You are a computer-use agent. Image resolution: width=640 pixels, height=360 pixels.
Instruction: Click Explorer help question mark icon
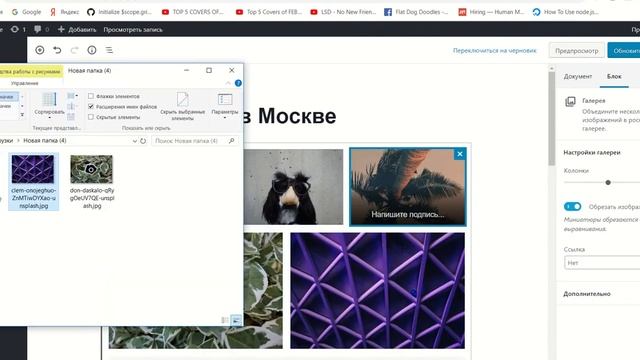click(x=238, y=83)
